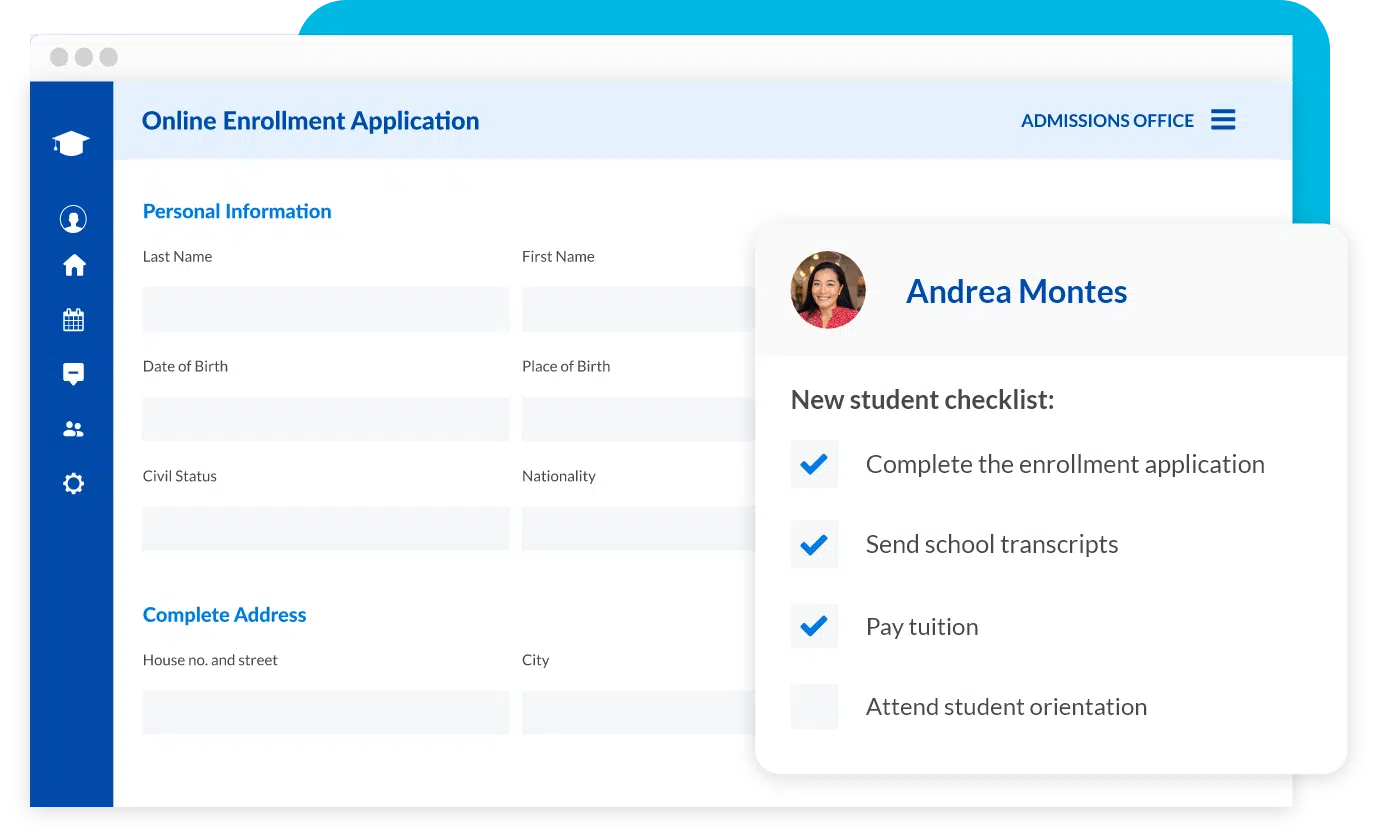Image resolution: width=1378 pixels, height=840 pixels.
Task: Select the Civil Status field
Action: pos(325,528)
